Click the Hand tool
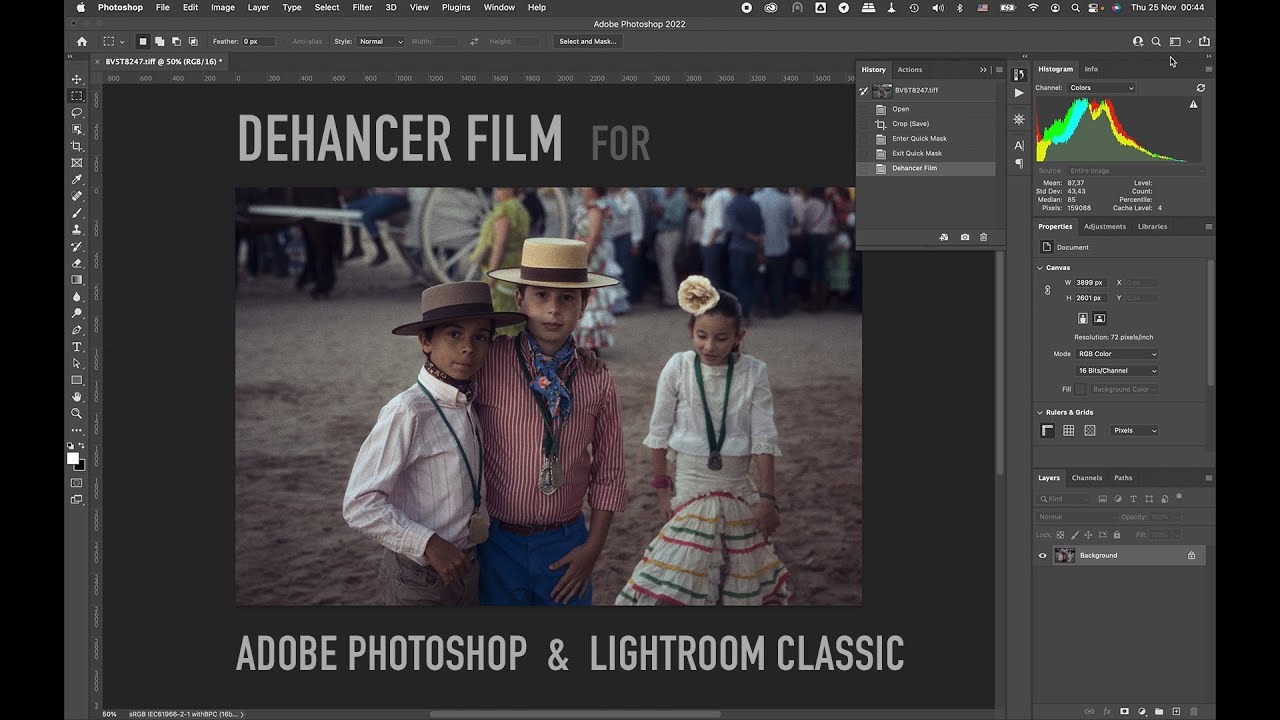 click(76, 397)
